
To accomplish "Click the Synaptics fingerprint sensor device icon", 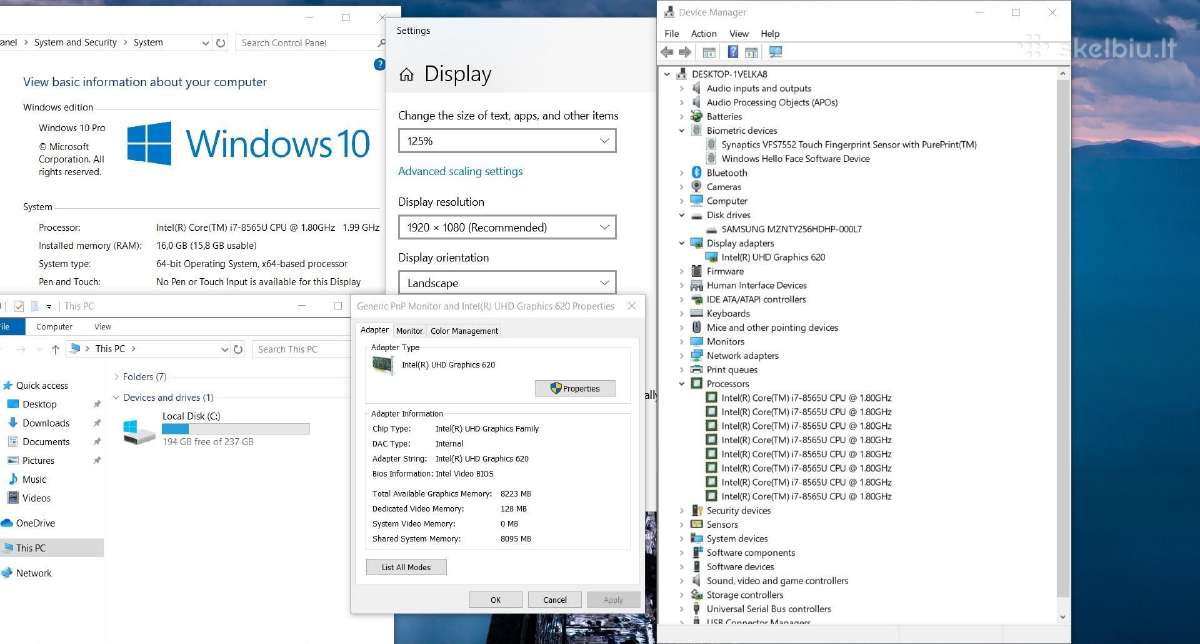I will click(711, 145).
